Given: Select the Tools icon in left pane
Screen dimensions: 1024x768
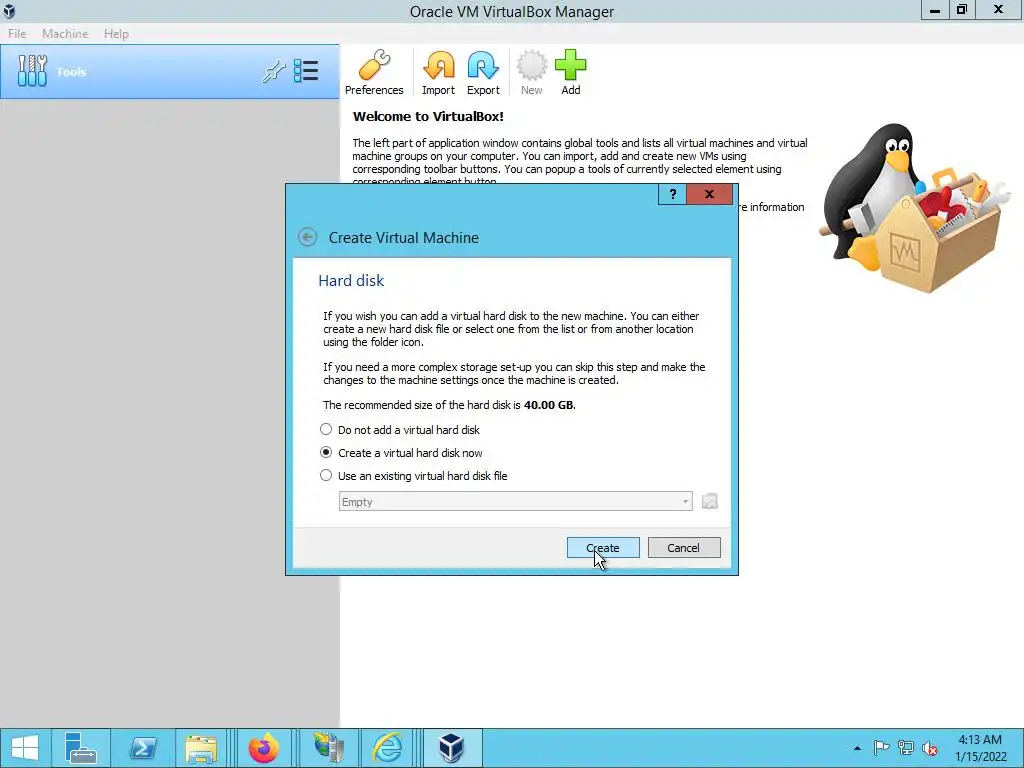Looking at the screenshot, I should coord(32,71).
